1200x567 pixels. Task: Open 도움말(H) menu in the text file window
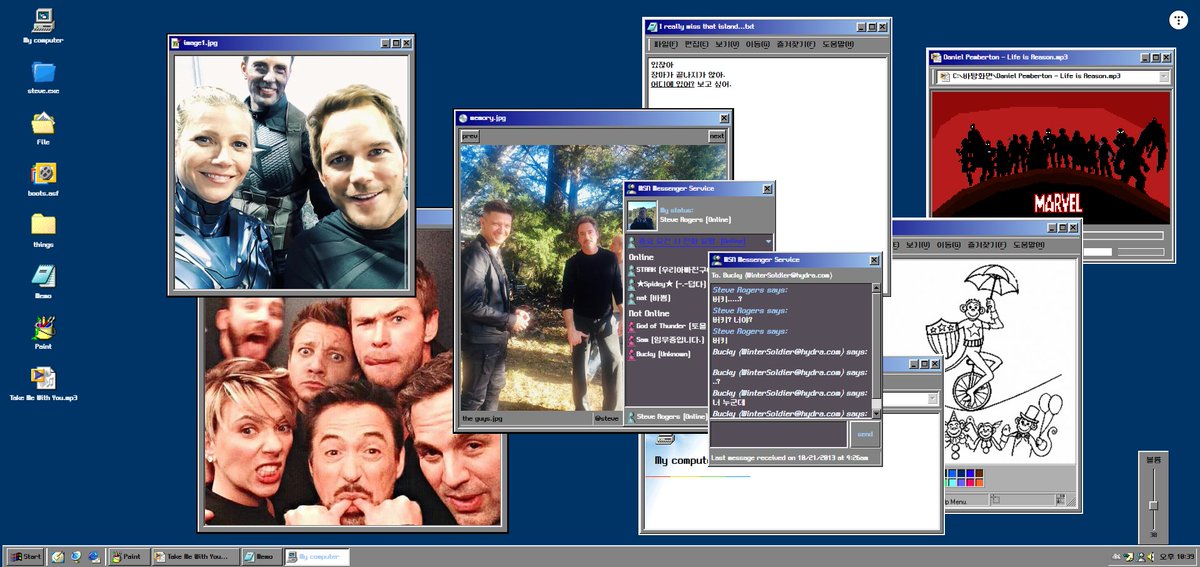(x=837, y=45)
